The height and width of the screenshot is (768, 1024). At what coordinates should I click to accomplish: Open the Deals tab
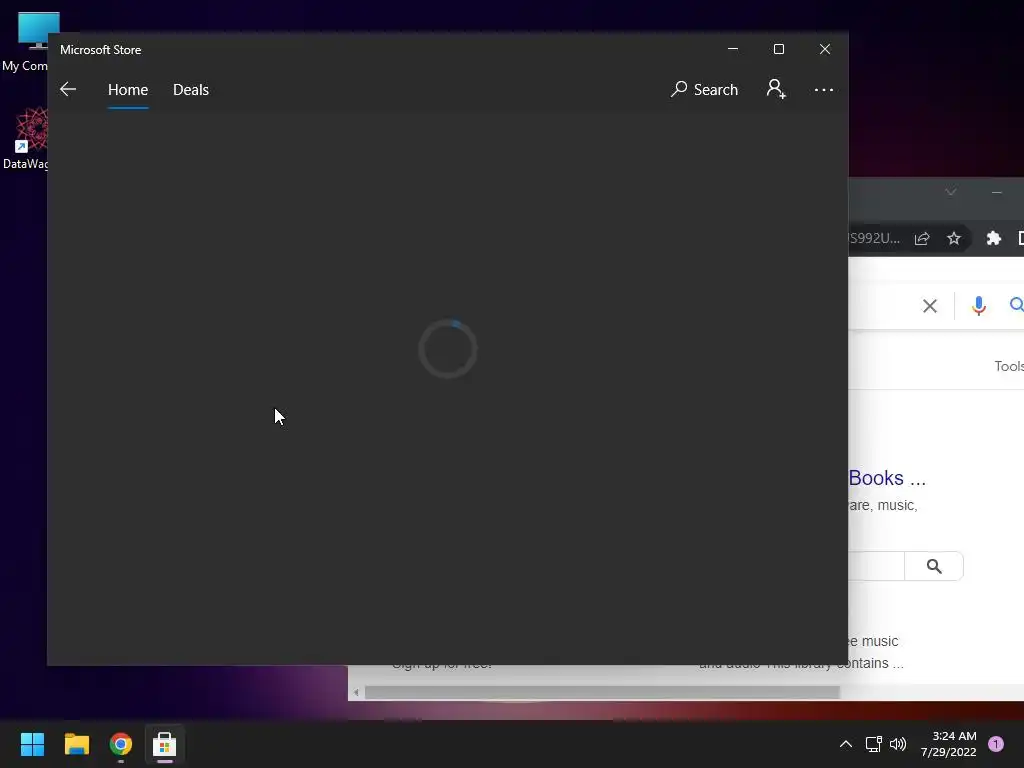tap(191, 89)
